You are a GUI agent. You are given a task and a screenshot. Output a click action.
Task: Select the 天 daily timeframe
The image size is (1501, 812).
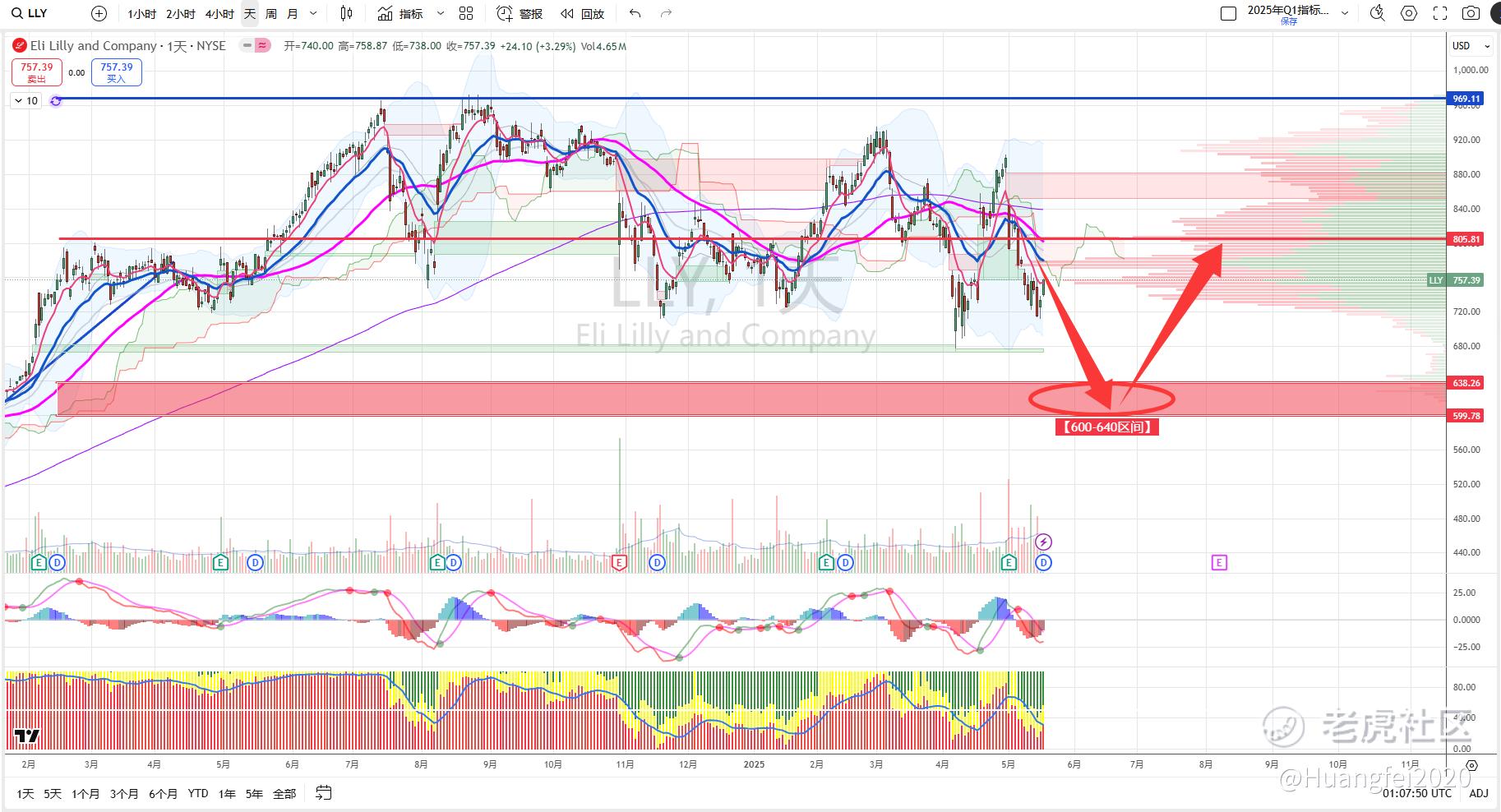(x=250, y=14)
